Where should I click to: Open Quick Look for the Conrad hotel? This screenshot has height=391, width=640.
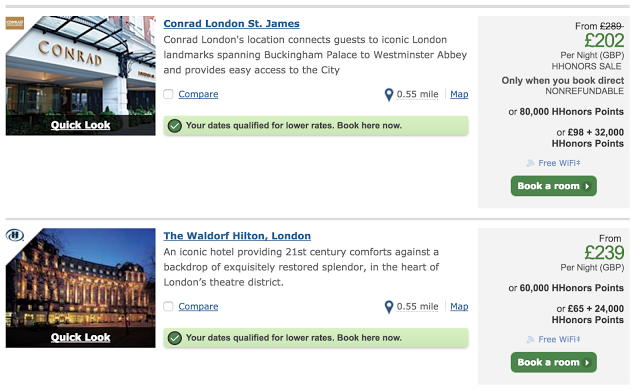pyautogui.click(x=80, y=125)
